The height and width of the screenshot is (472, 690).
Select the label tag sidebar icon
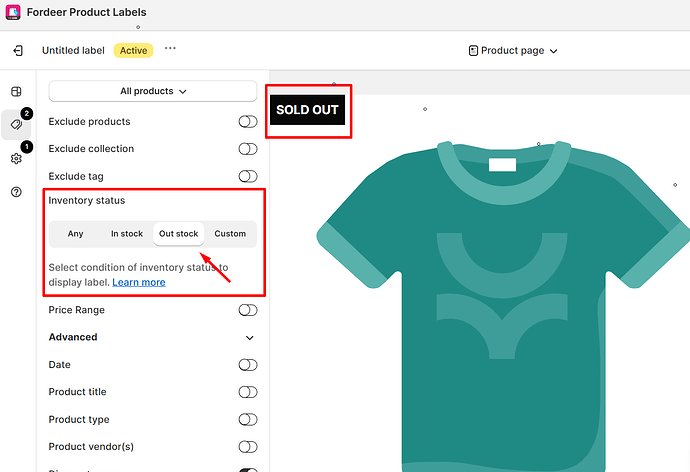coord(16,125)
